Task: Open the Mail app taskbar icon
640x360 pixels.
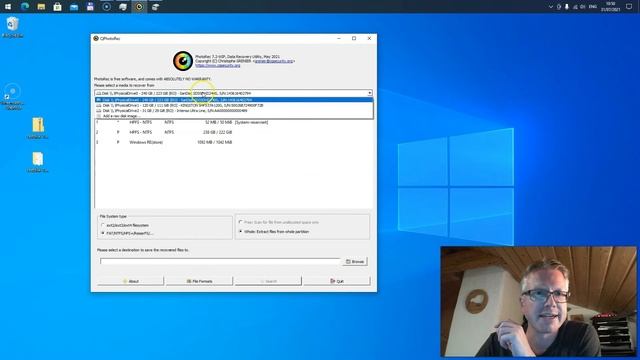Action: [x=74, y=7]
